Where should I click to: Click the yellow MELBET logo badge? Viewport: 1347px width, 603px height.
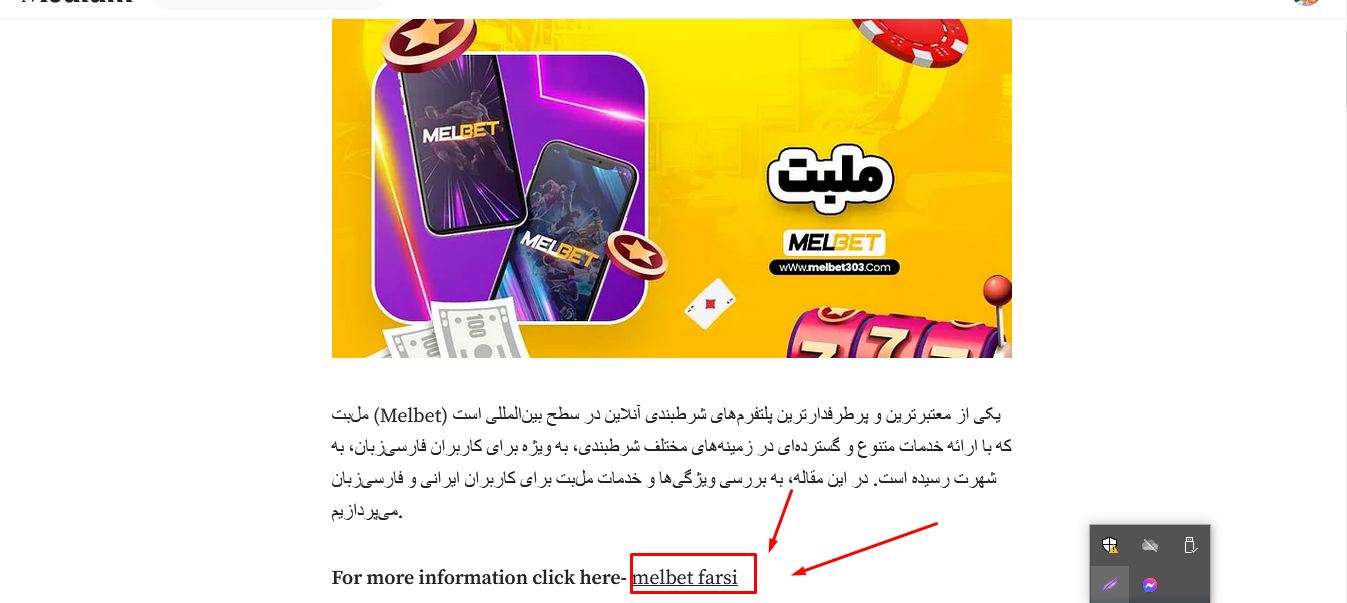pos(834,243)
